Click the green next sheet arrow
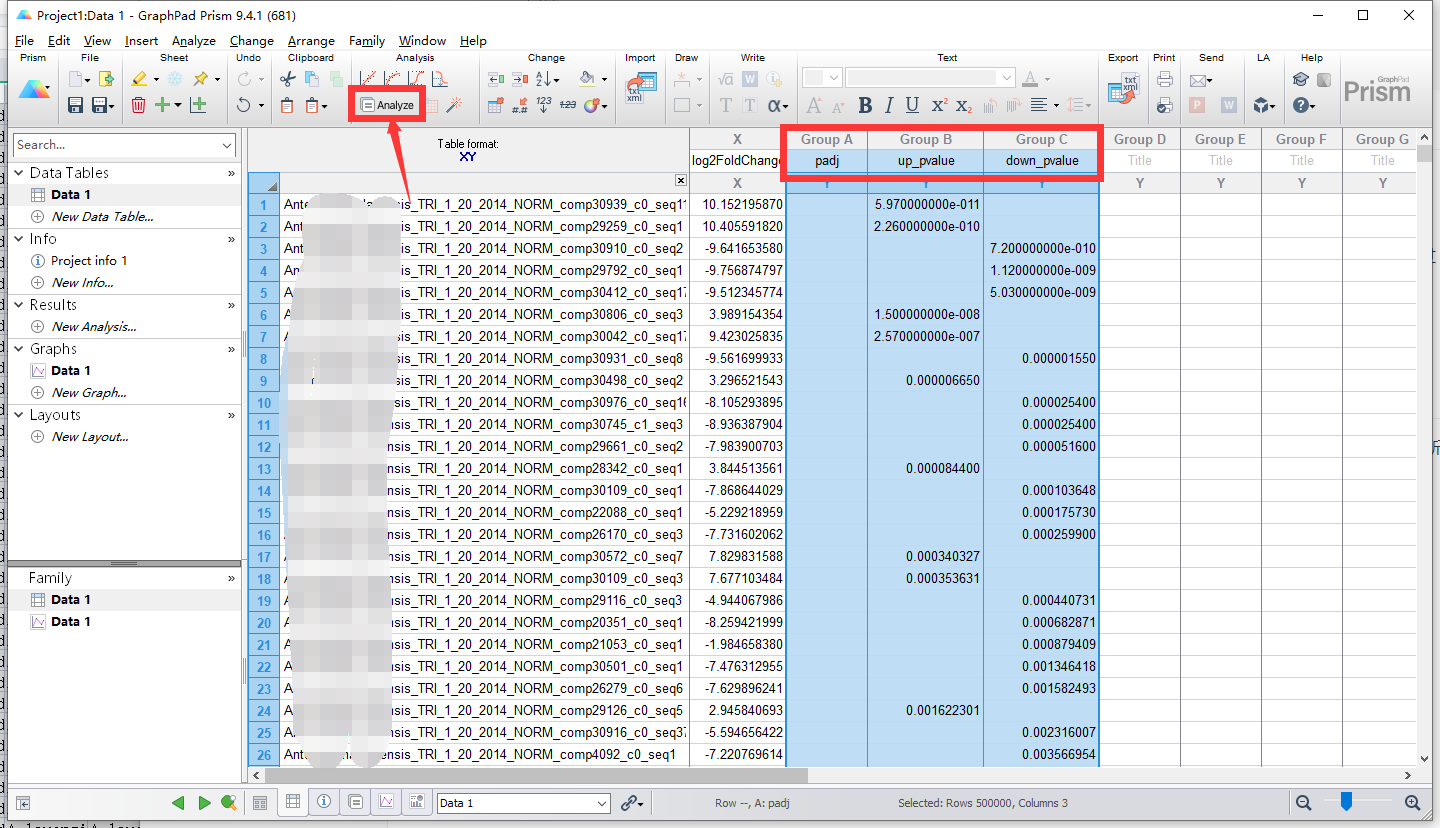Viewport: 1440px width, 828px height. 204,802
